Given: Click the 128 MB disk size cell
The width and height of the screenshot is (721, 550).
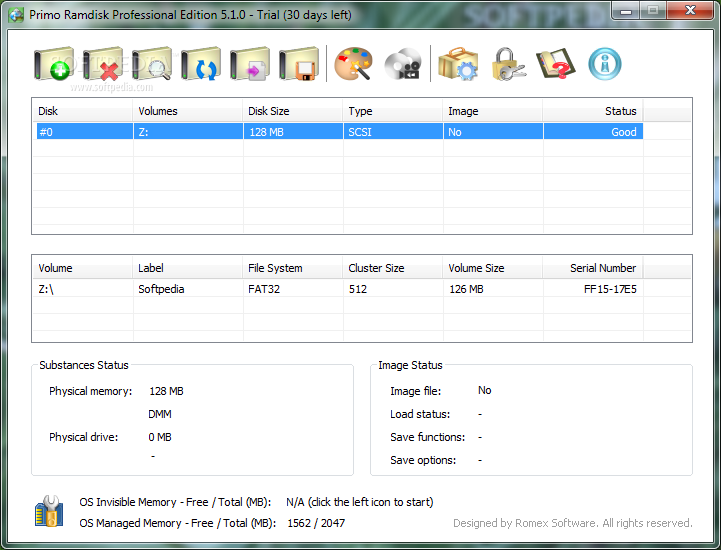Looking at the screenshot, I should pyautogui.click(x=293, y=132).
